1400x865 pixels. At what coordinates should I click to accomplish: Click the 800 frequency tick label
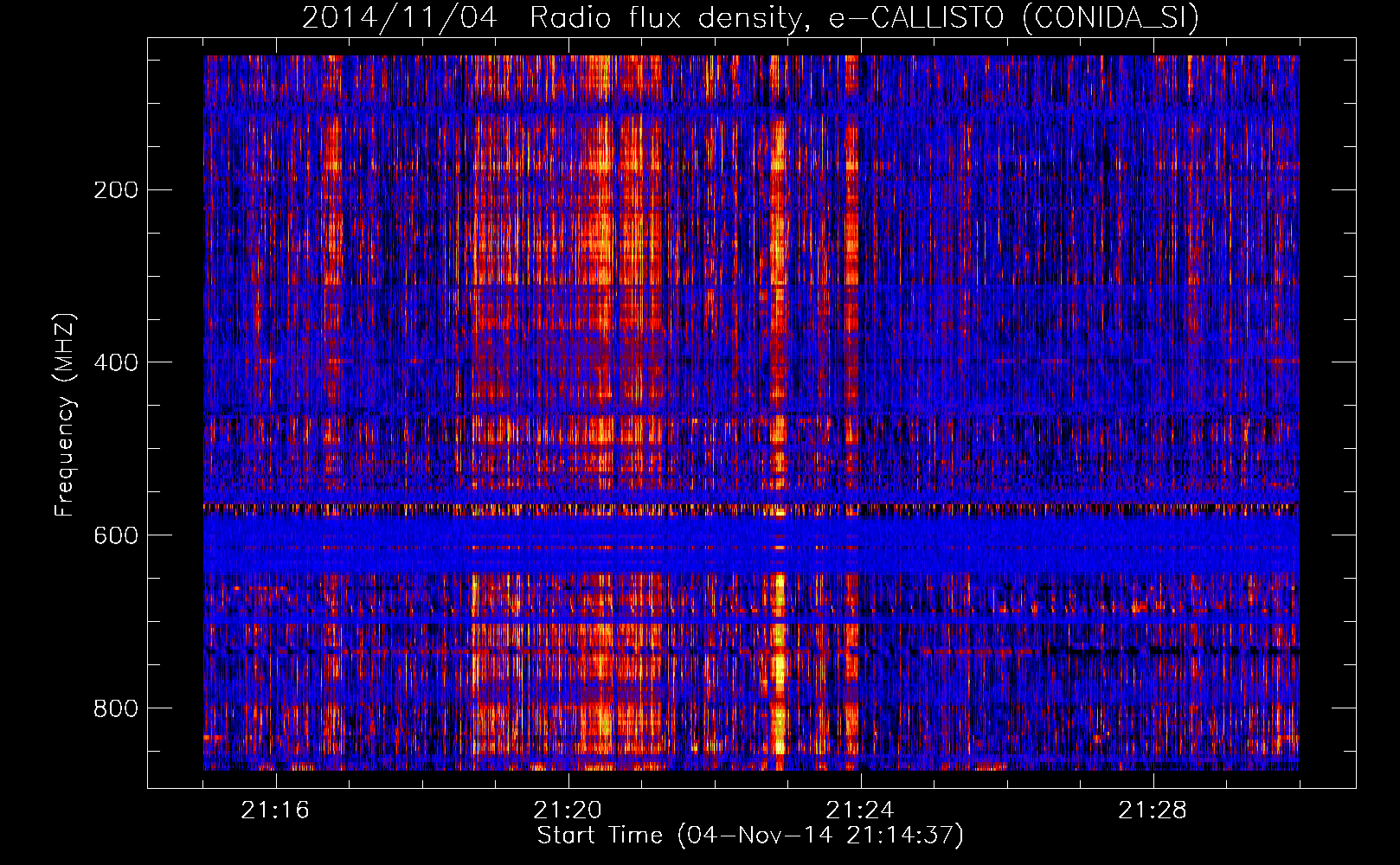116,708
